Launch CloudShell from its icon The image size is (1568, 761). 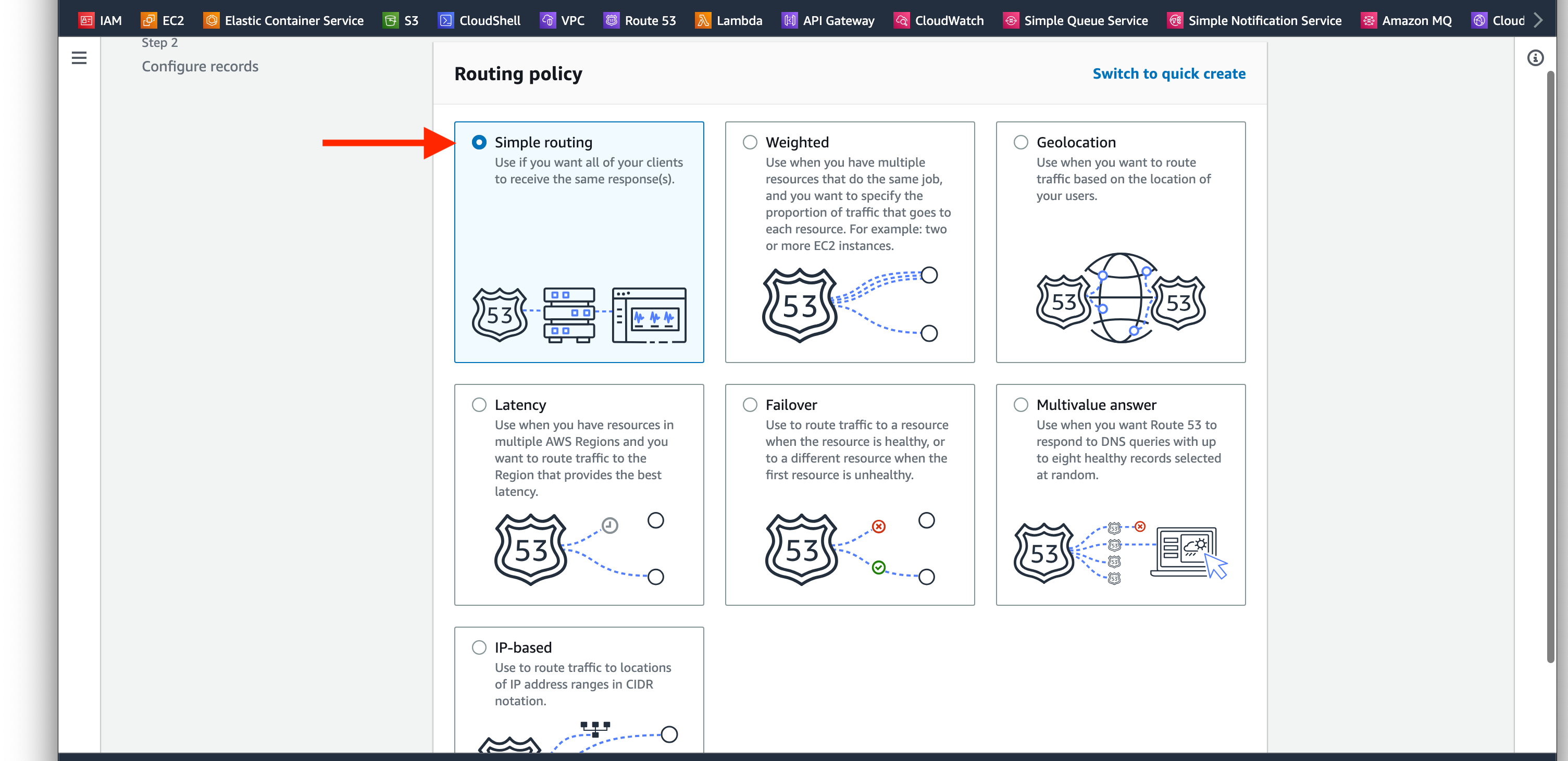click(445, 20)
